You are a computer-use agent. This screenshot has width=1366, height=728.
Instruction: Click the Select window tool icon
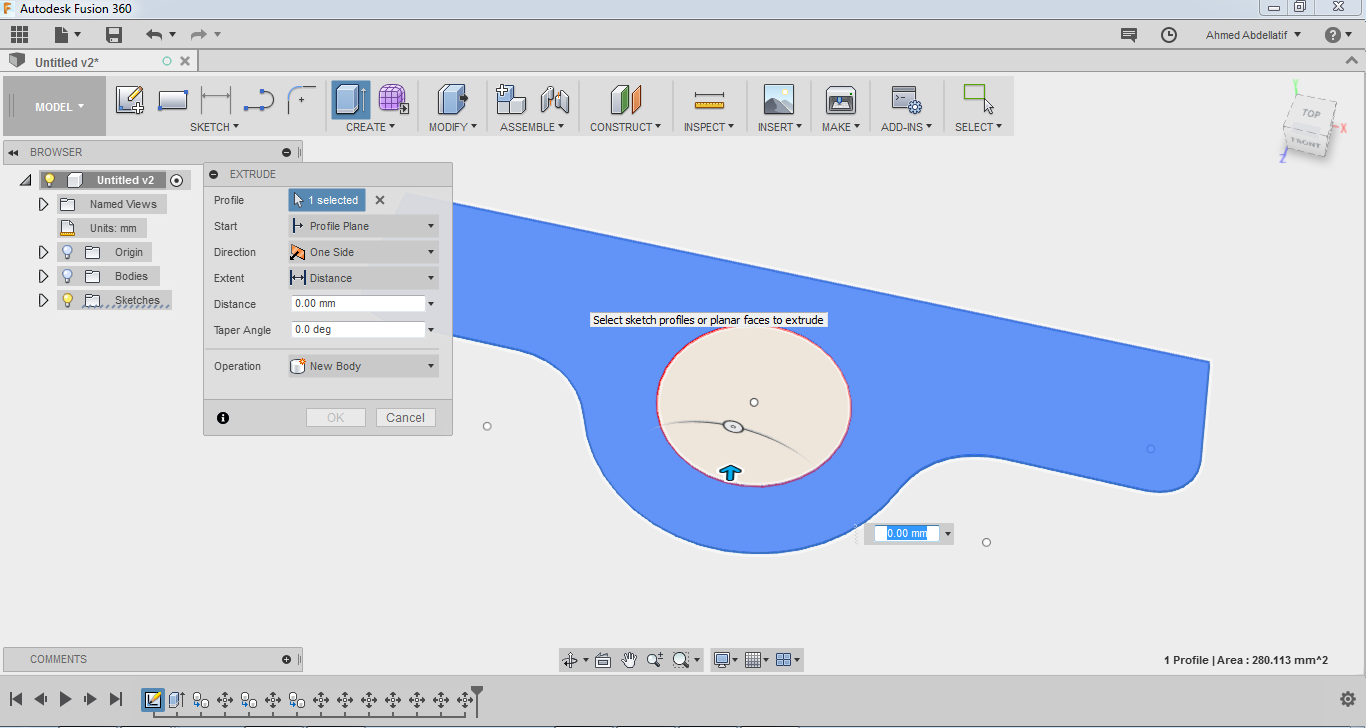click(x=978, y=99)
